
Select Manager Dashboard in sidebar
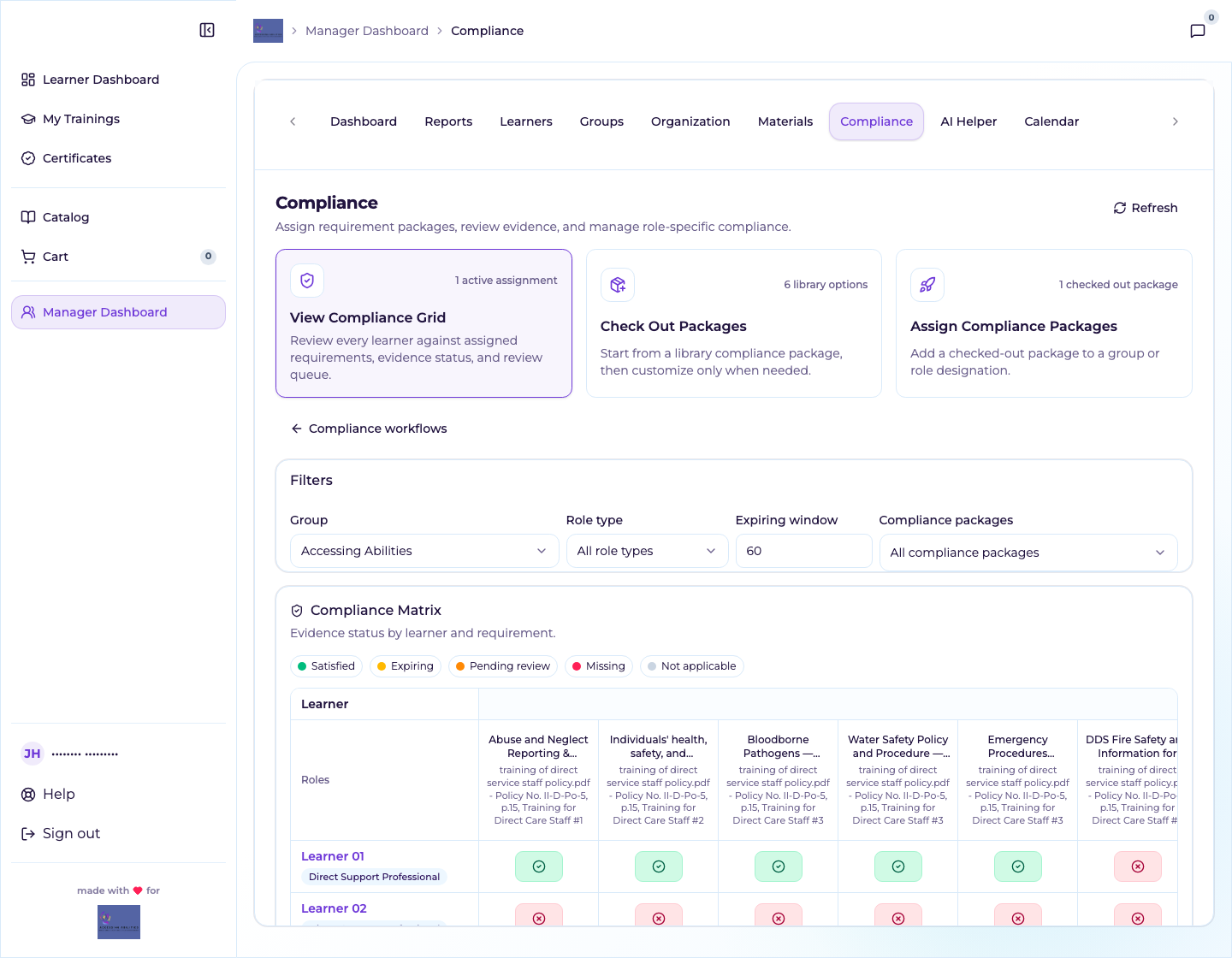click(118, 312)
